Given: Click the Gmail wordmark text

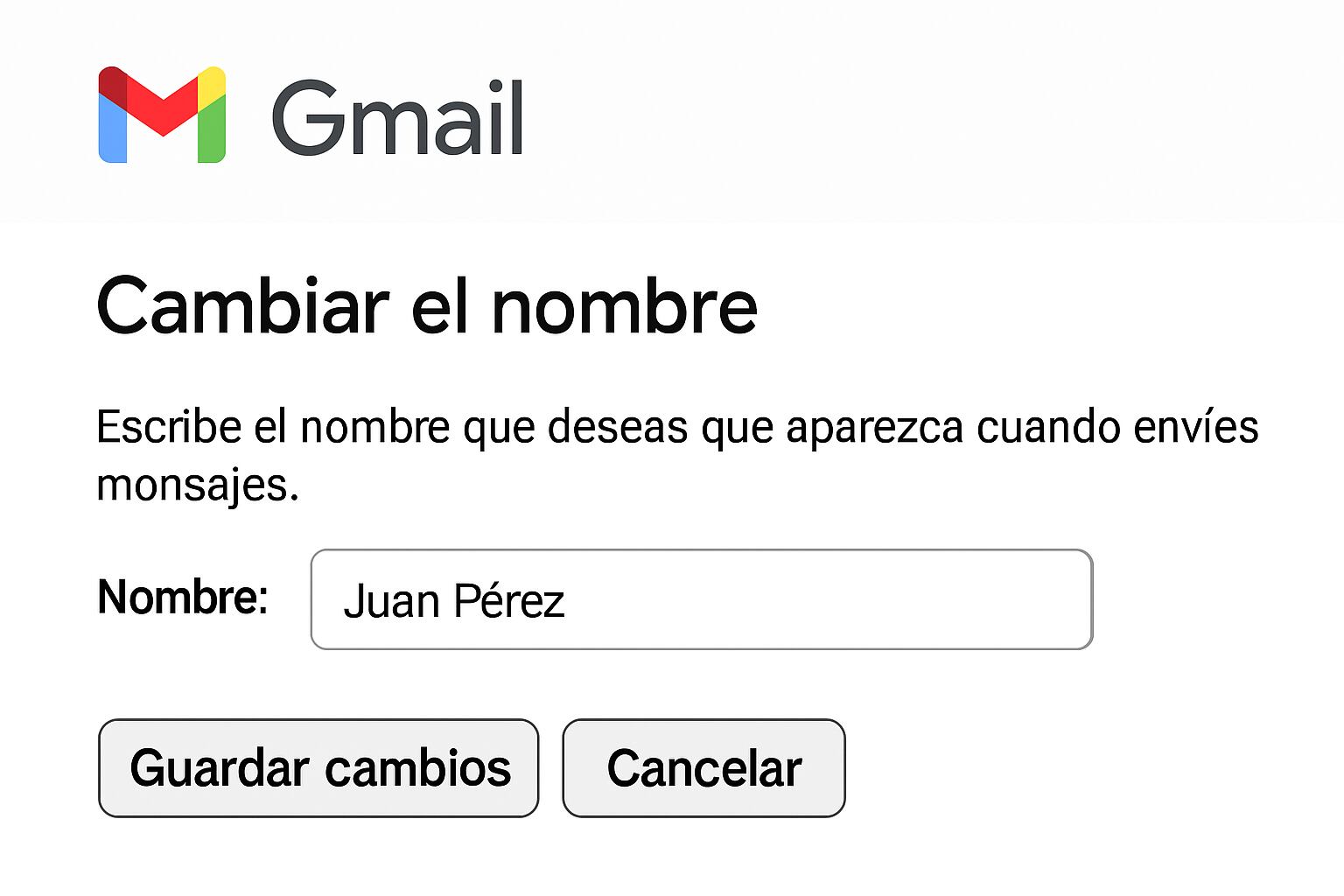Looking at the screenshot, I should (398, 114).
